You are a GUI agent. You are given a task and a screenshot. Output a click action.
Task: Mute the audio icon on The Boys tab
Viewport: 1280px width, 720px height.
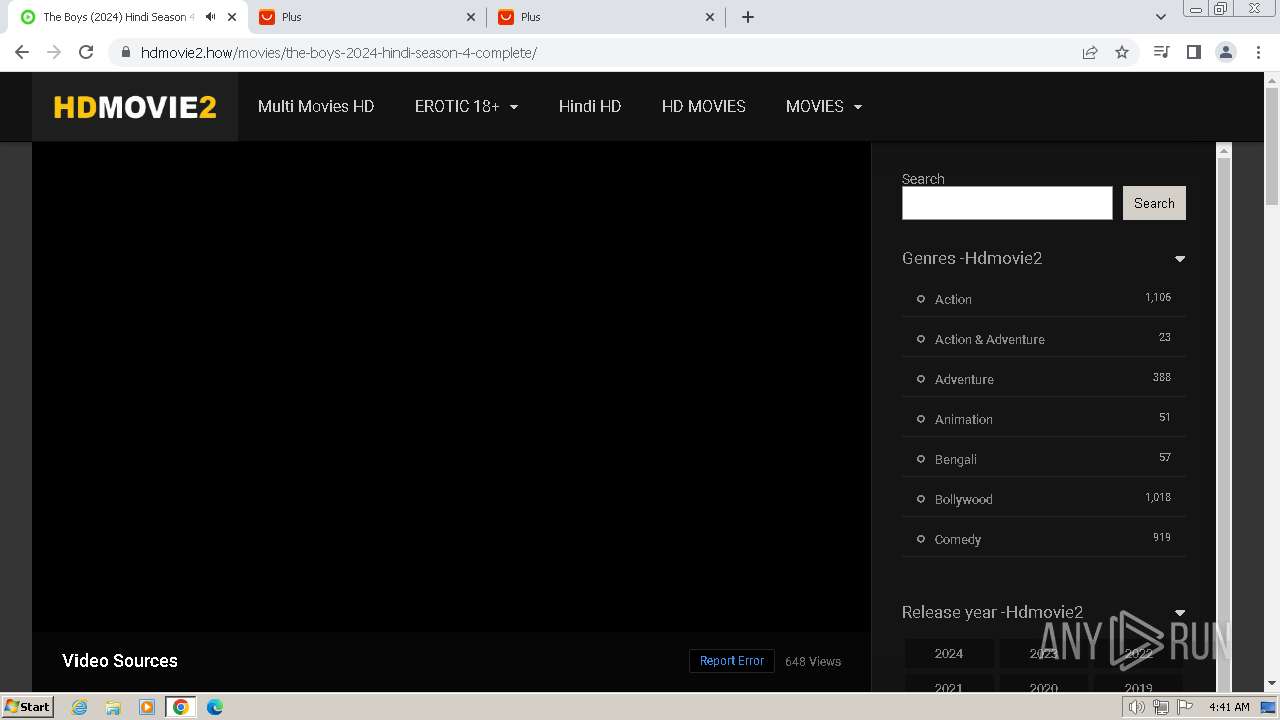pyautogui.click(x=210, y=17)
